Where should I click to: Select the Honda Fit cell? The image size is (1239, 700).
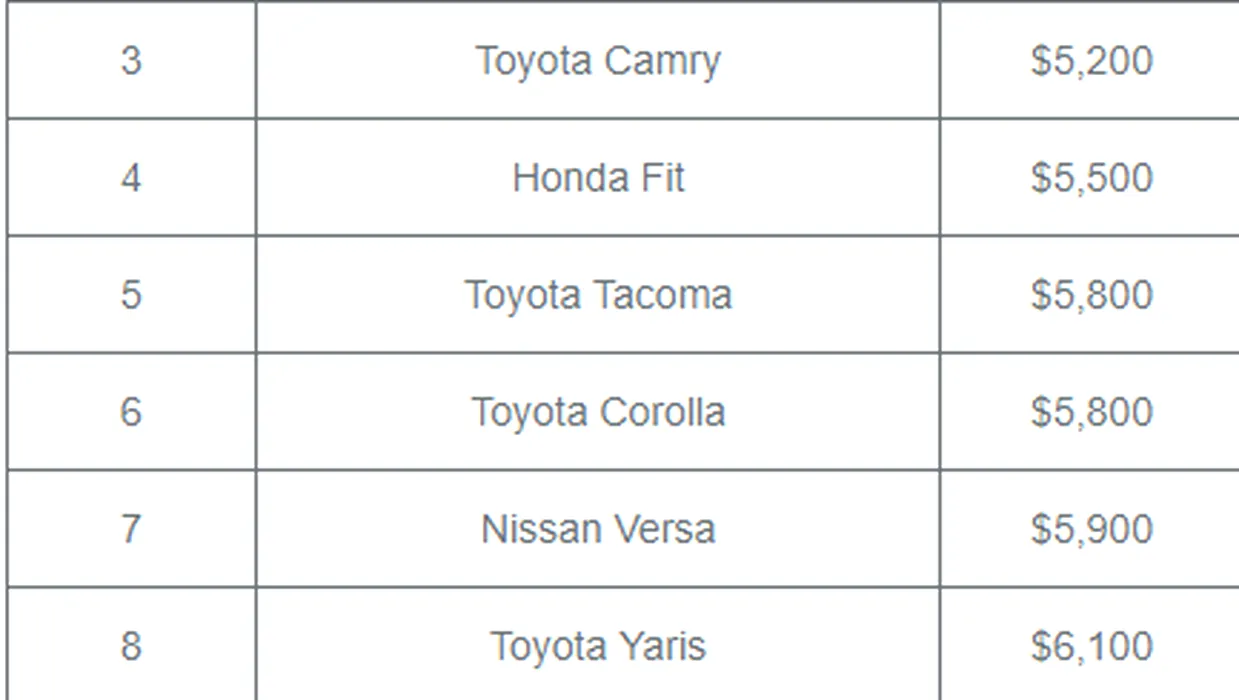tap(598, 177)
